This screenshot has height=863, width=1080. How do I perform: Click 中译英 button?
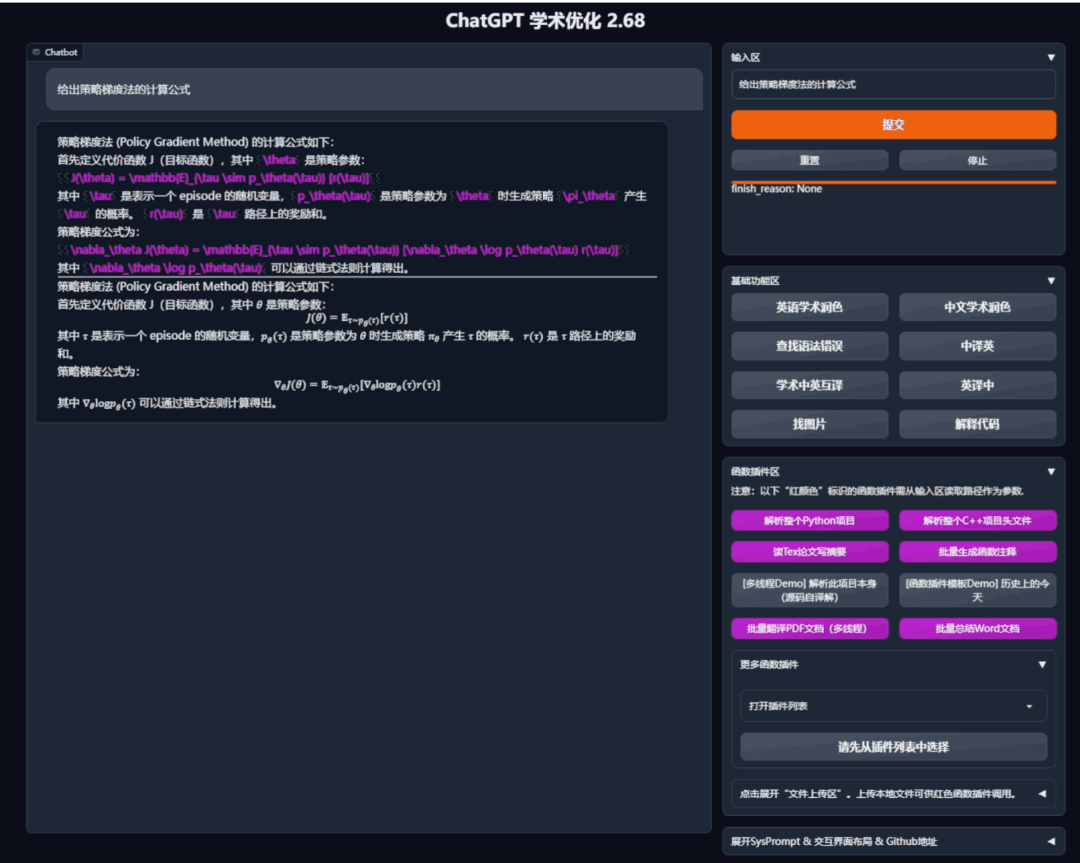click(x=977, y=346)
